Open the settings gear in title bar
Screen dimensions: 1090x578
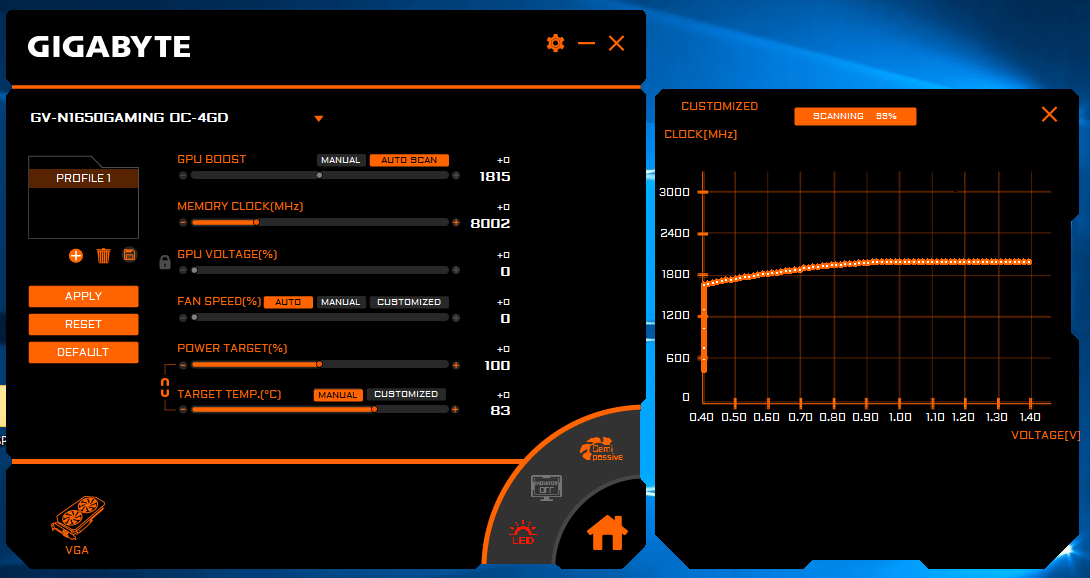click(555, 43)
